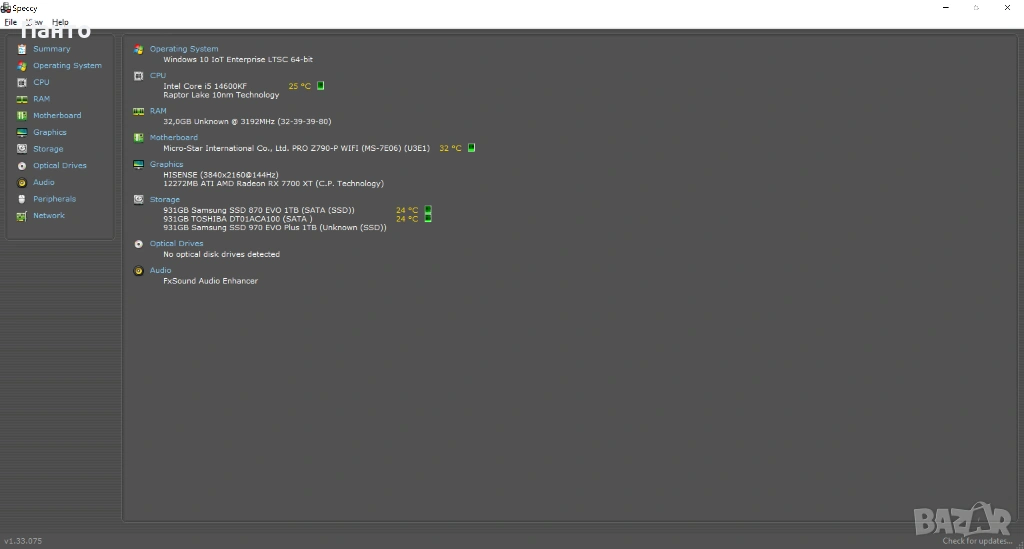
Task: Click the icon beside Motherboard heading
Action: [138, 138]
